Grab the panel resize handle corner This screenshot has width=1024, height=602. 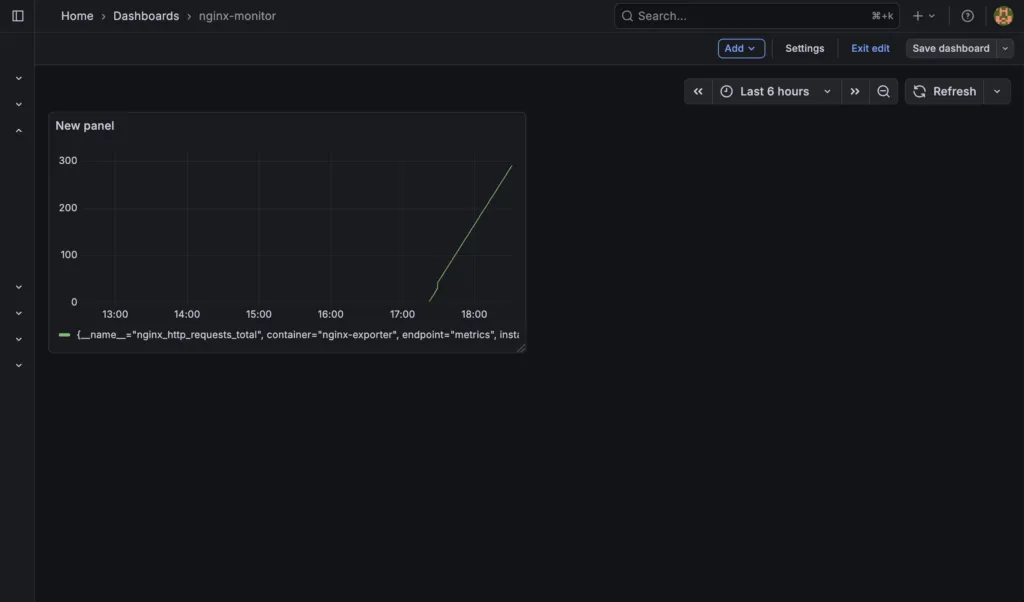coord(520,348)
